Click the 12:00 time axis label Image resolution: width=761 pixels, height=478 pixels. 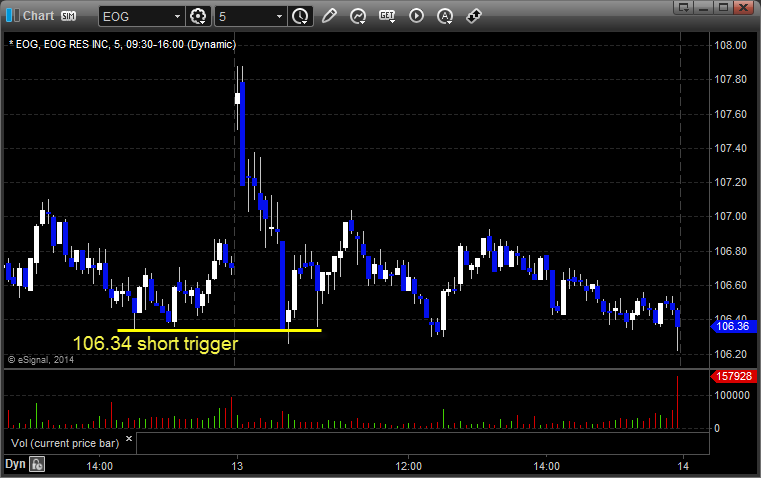click(x=409, y=466)
